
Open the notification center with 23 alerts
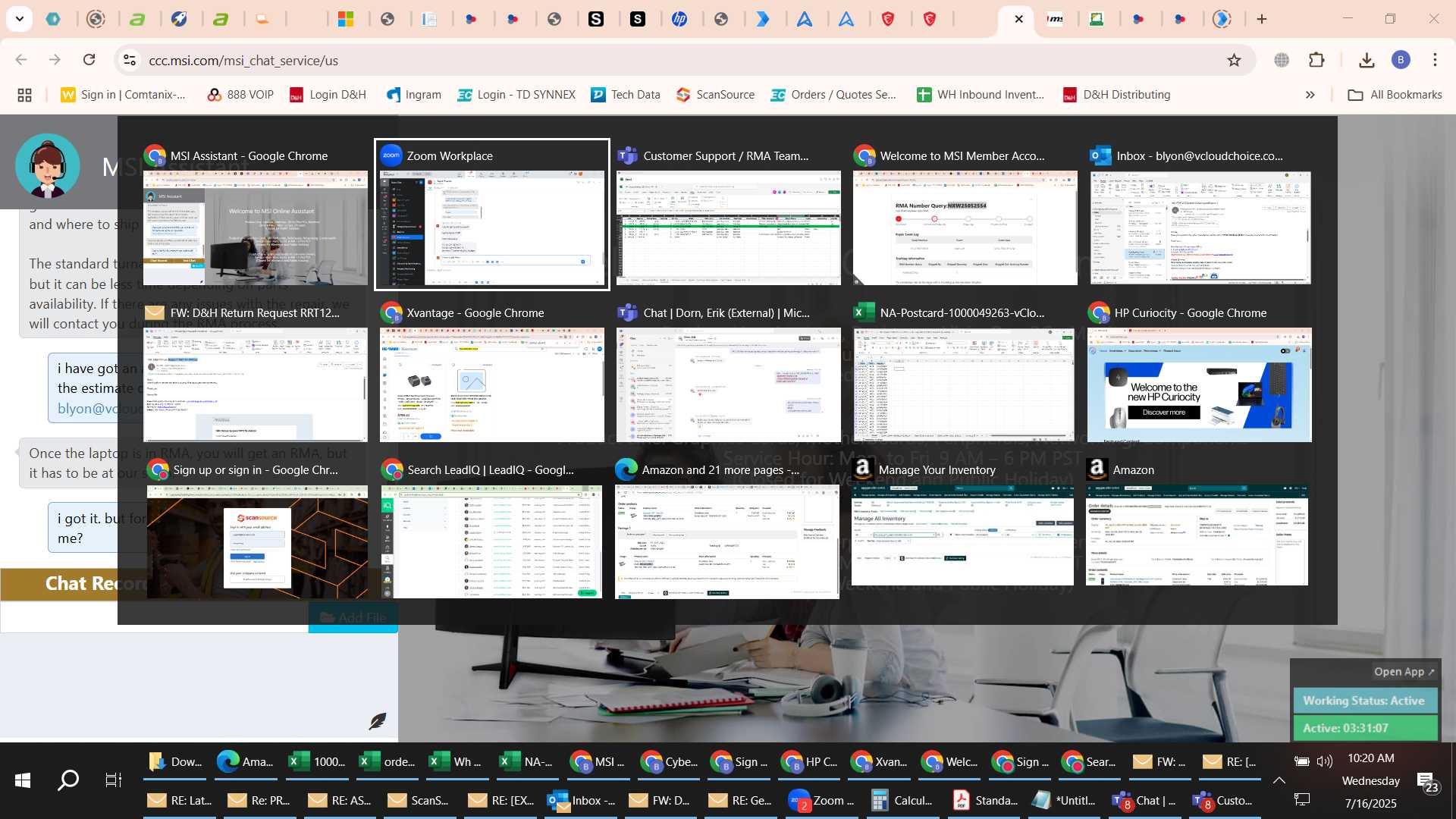pyautogui.click(x=1427, y=781)
